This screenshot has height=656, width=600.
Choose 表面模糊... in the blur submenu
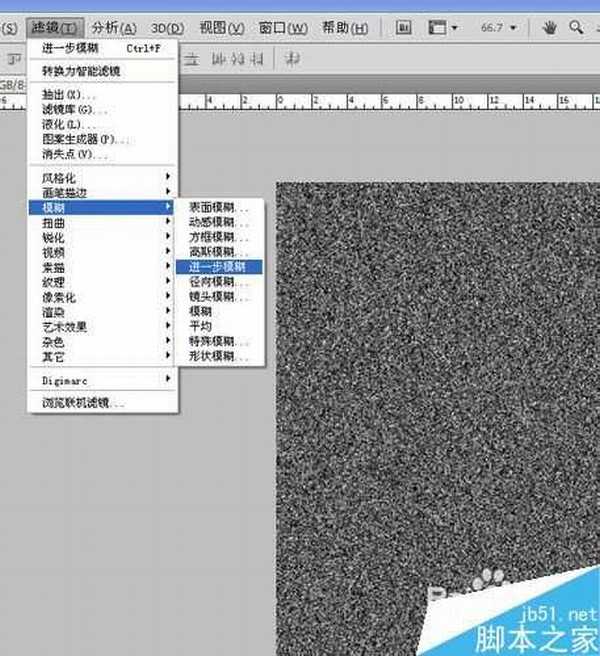(x=220, y=208)
